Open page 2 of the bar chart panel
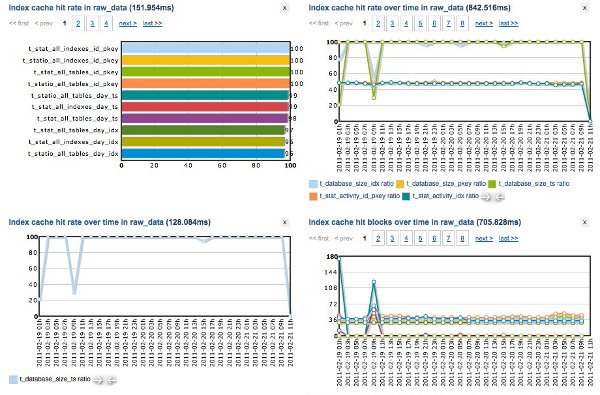Viewport: 600px width, 395px height. click(x=78, y=23)
